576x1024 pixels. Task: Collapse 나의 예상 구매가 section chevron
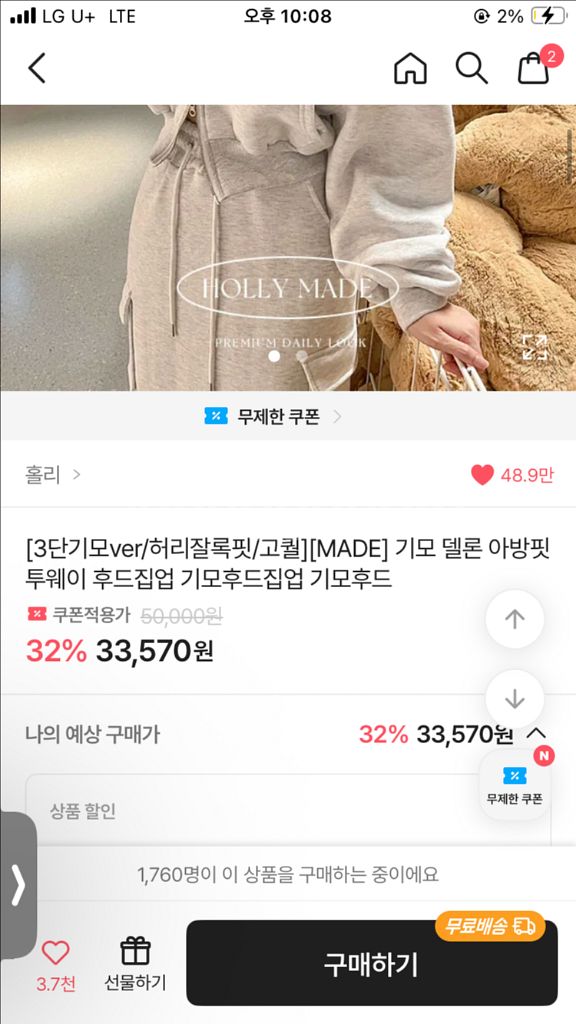pos(536,734)
